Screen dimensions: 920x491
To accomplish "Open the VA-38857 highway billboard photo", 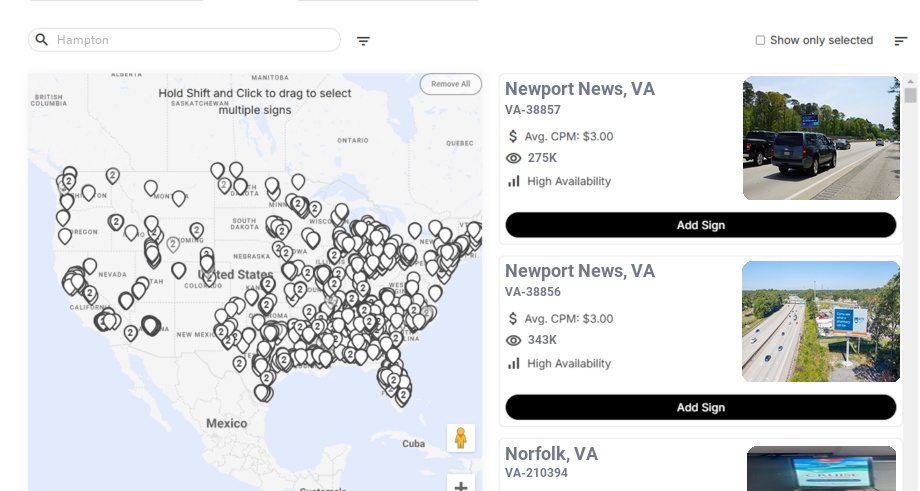I will 821,138.
